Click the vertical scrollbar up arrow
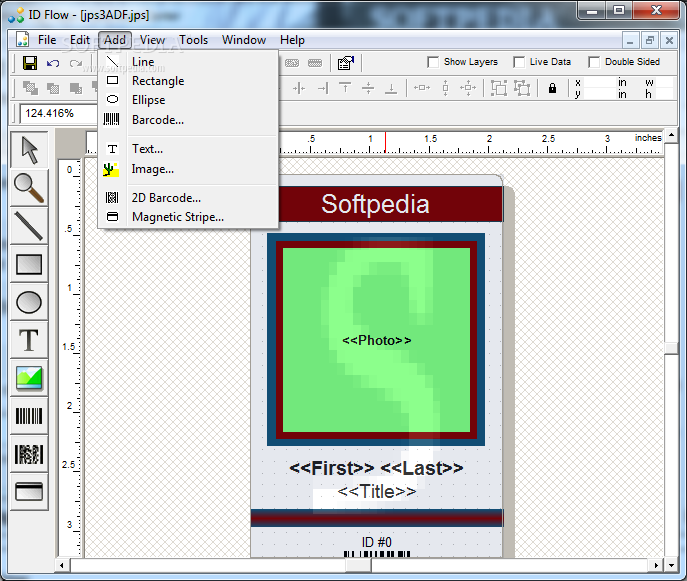Viewport: 687px width, 581px height. click(x=671, y=135)
